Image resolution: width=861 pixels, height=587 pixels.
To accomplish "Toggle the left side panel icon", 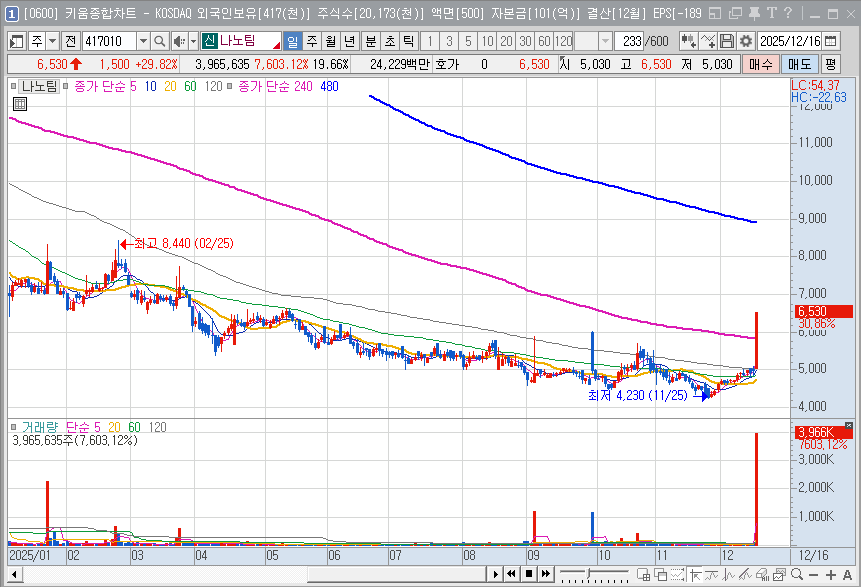I will pos(16,41).
